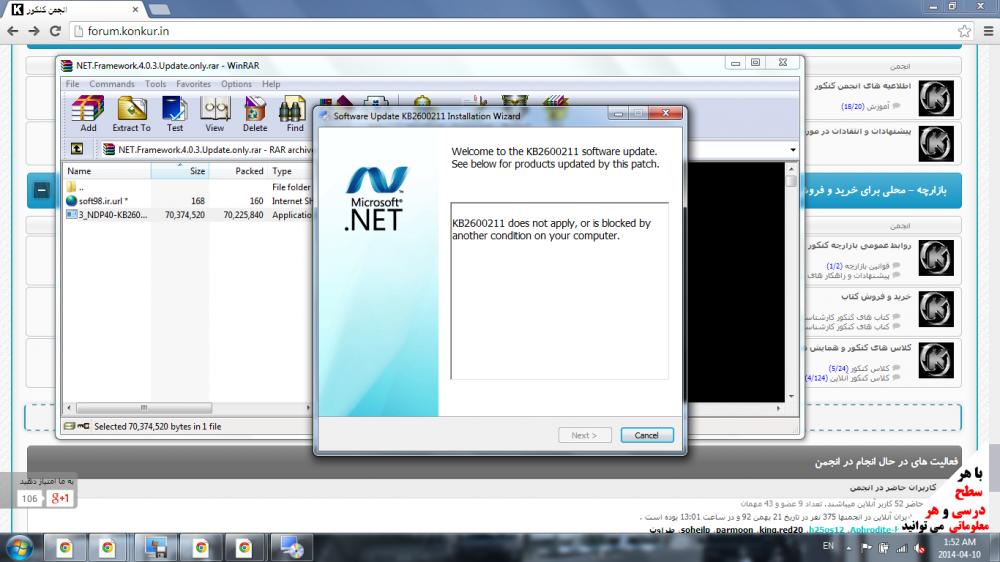Open the WinRAR Commands menu
Image resolution: width=1000 pixels, height=562 pixels.
coord(112,84)
